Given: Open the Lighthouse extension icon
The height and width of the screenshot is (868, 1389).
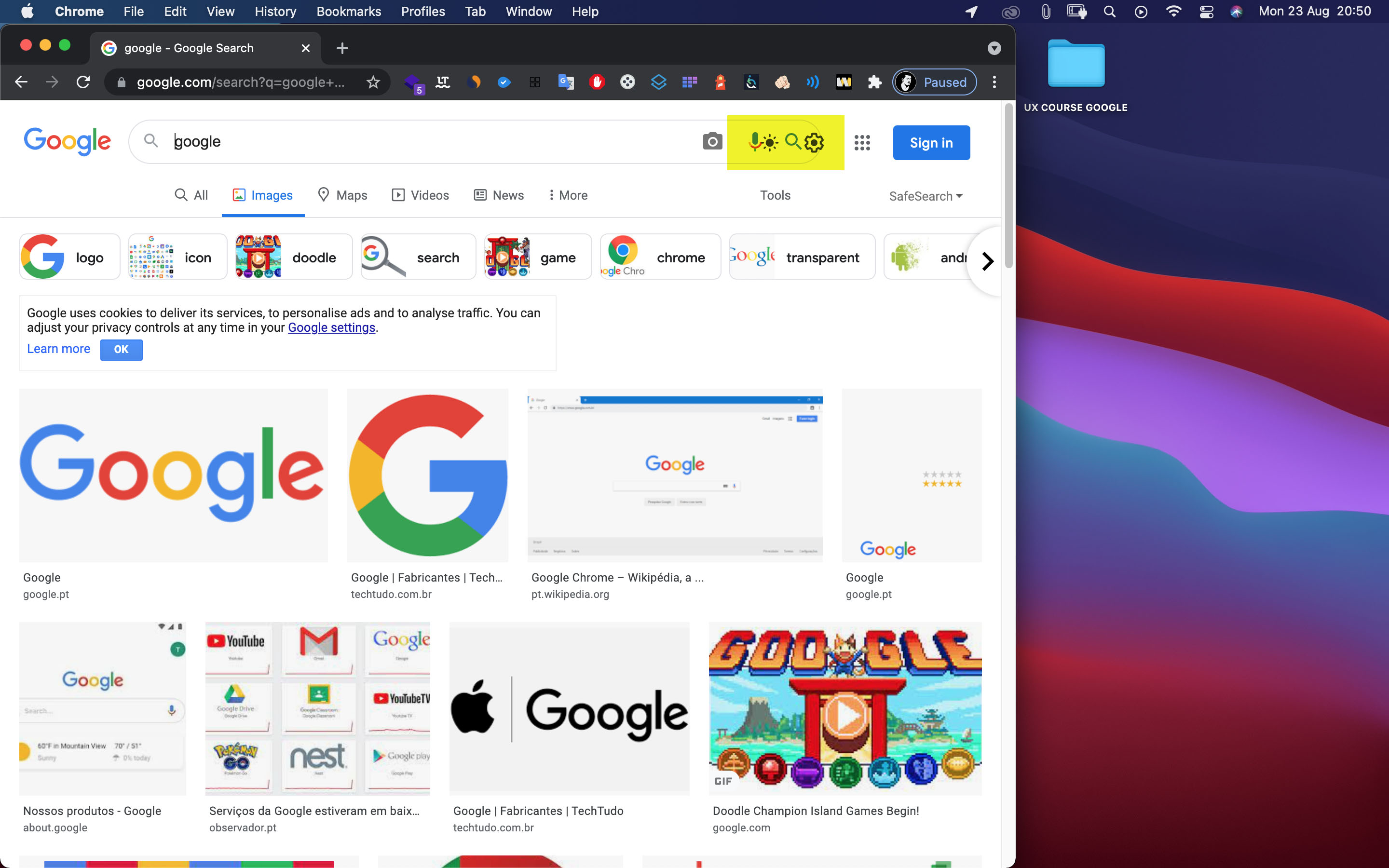Looking at the screenshot, I should tap(721, 82).
